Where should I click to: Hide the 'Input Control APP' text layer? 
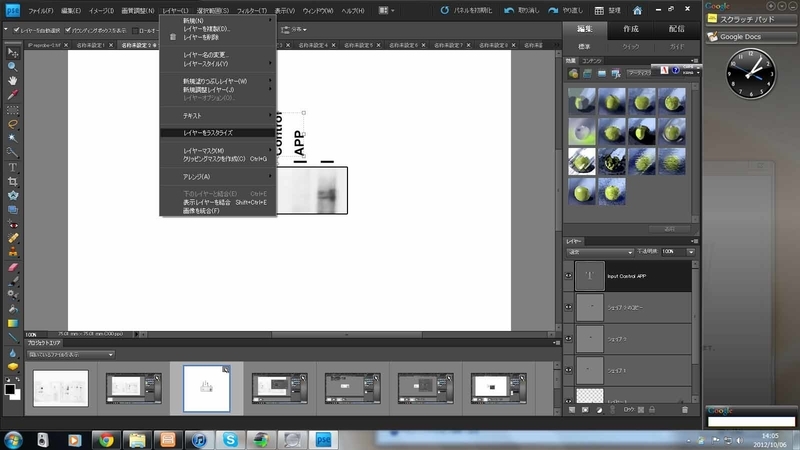(568, 276)
